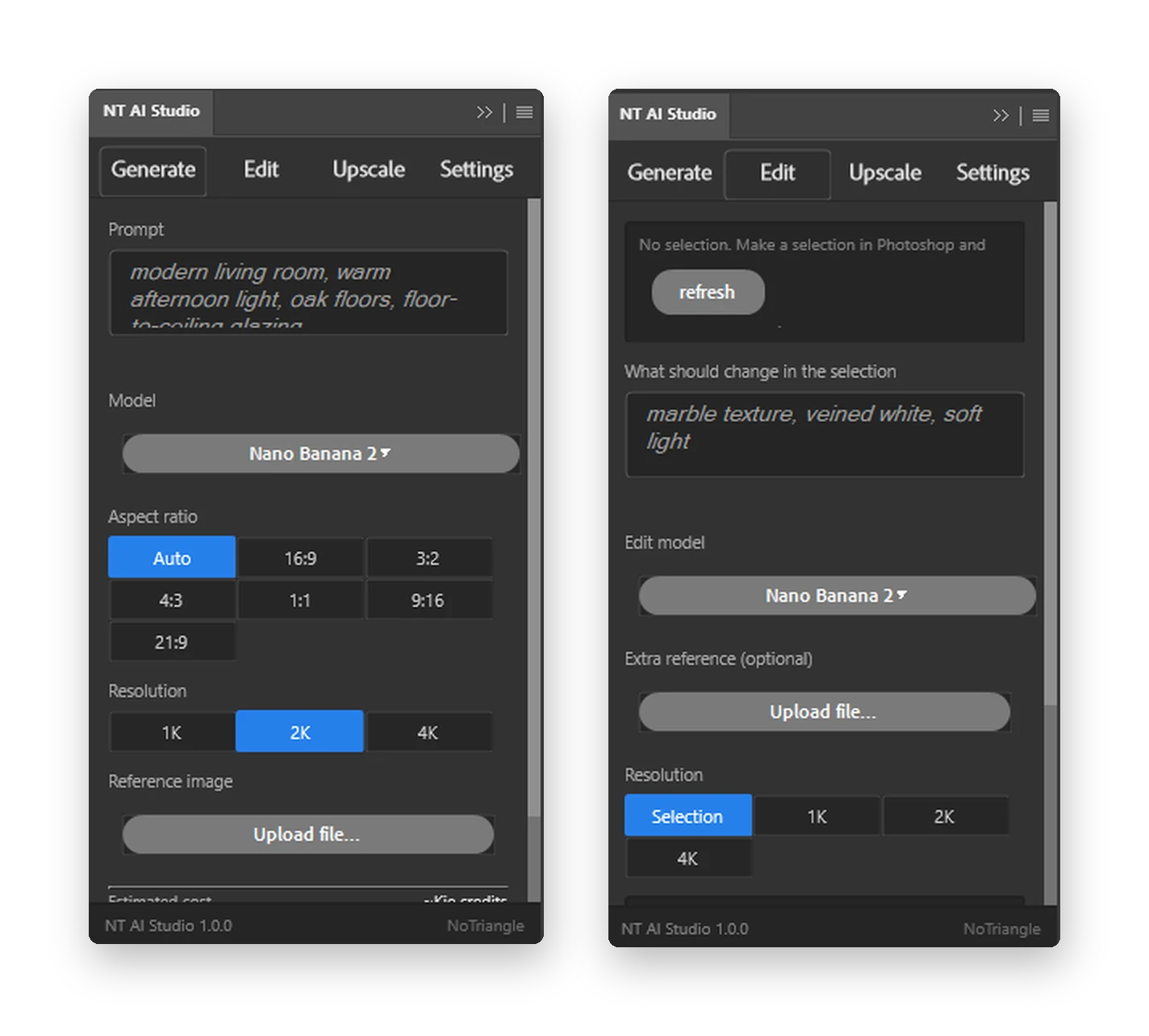Open the Edit model dropdown
This screenshot has width=1149, height=1036.
(x=837, y=595)
